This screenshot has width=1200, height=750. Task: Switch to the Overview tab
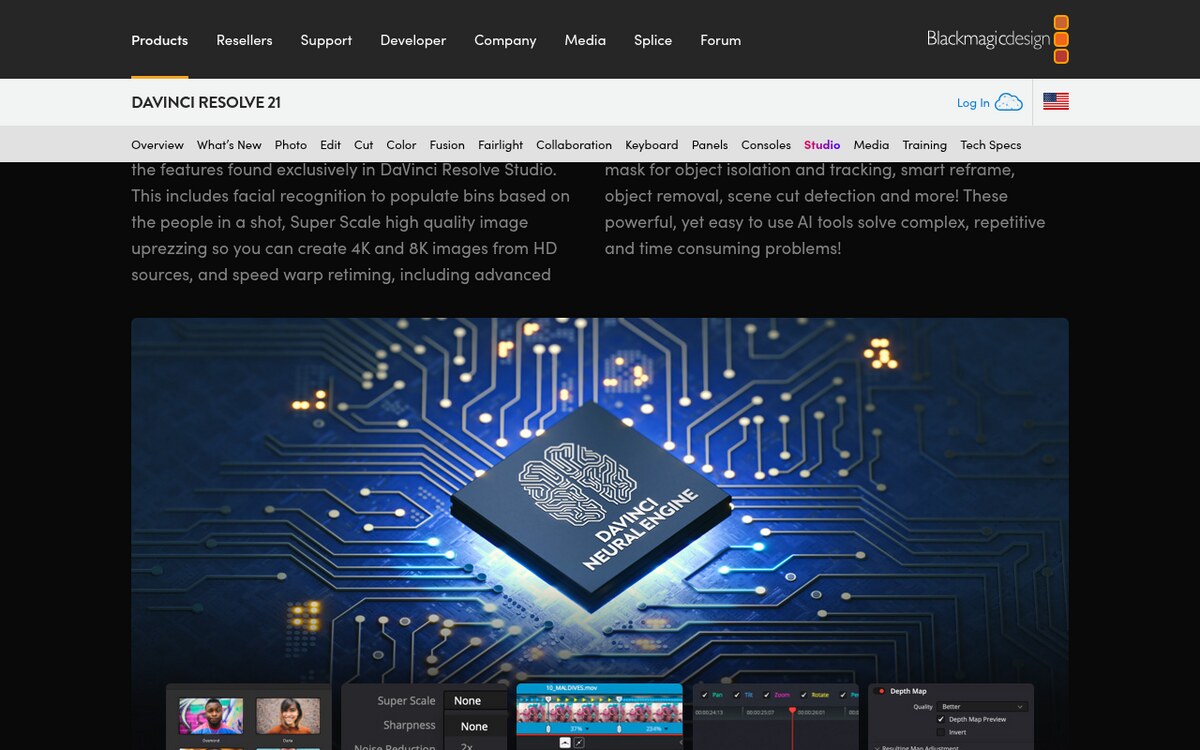[x=157, y=145]
